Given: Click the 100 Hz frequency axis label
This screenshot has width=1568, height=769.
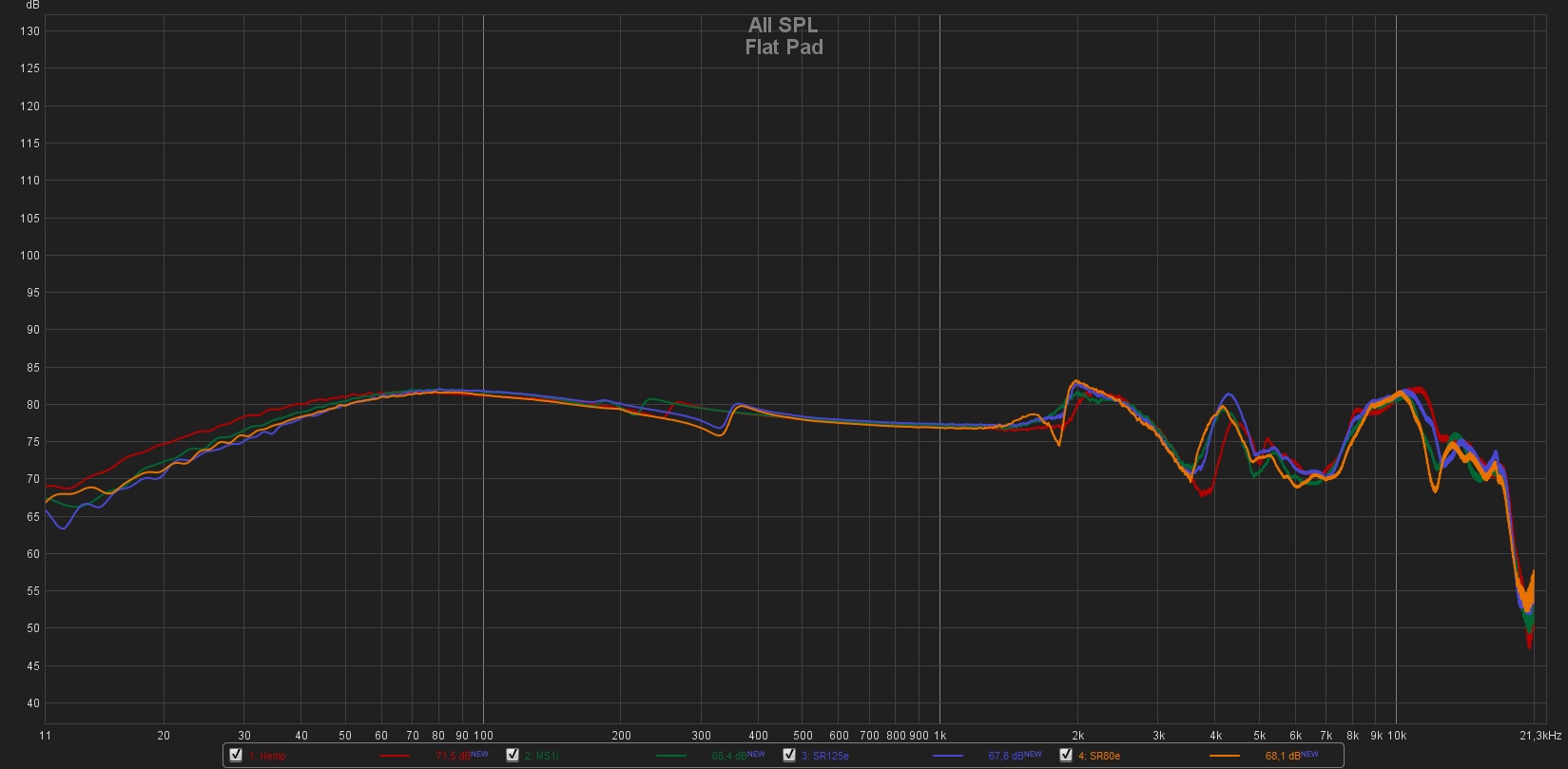Looking at the screenshot, I should click(483, 736).
